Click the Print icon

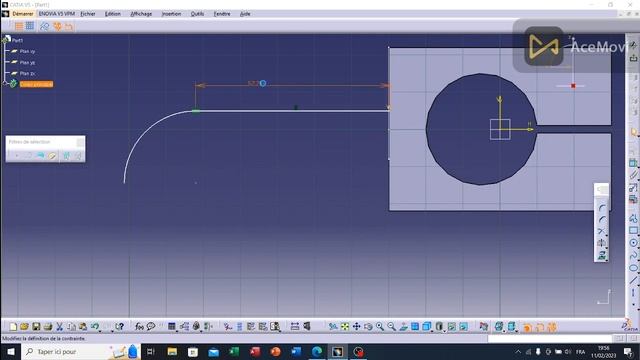point(48,327)
